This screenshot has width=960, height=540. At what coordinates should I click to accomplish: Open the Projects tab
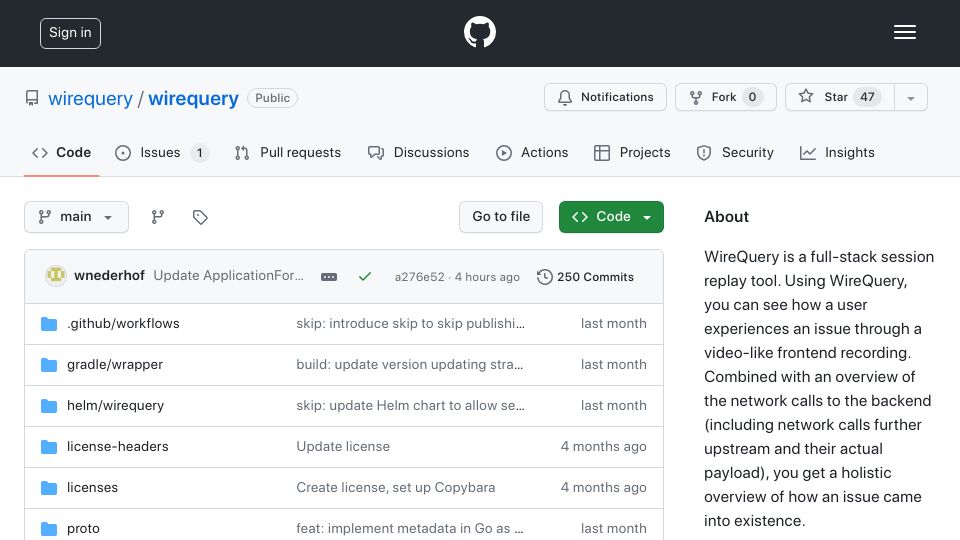point(632,152)
